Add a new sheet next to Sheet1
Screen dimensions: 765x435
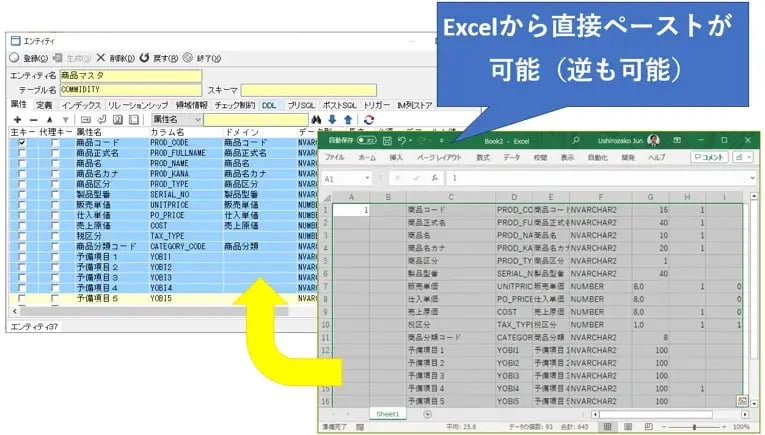[x=427, y=413]
